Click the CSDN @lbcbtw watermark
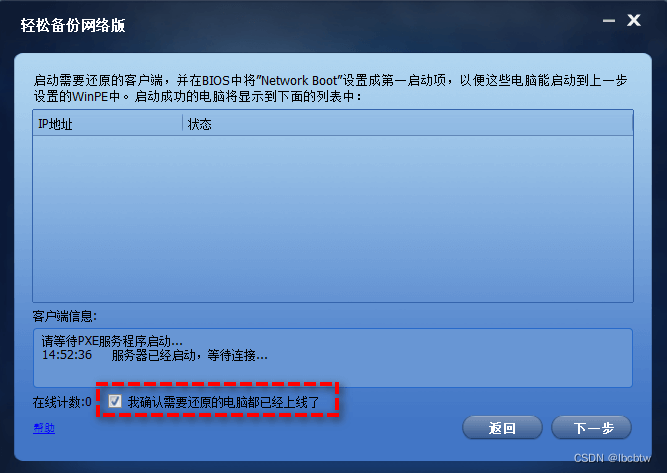 click(612, 458)
